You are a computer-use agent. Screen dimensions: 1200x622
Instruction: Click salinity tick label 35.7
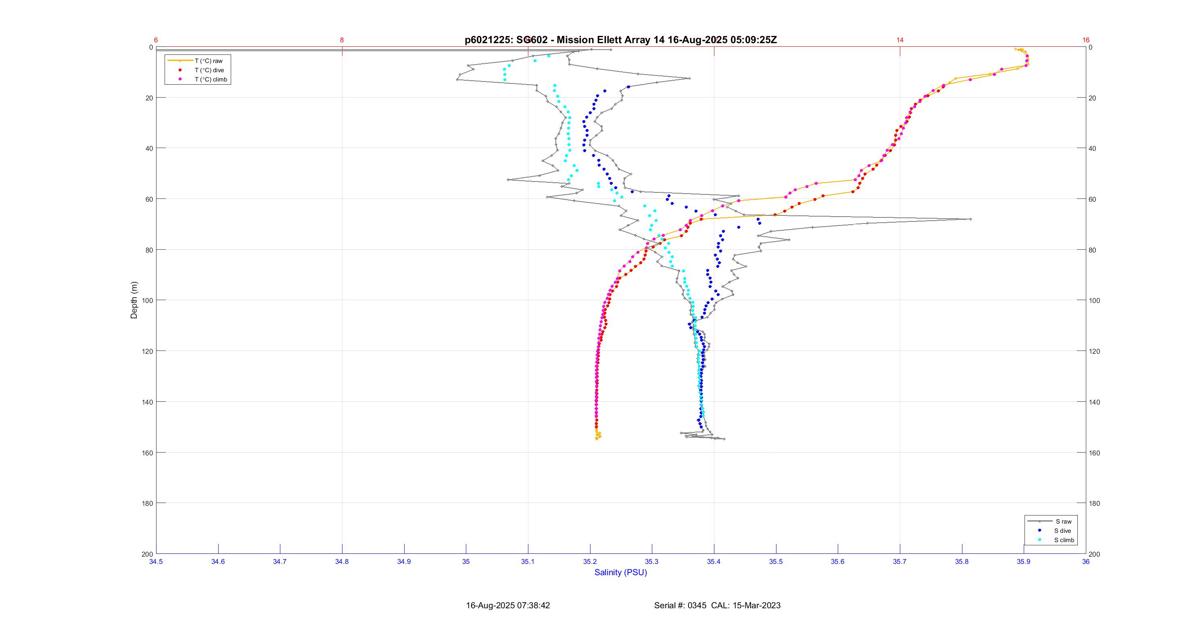coord(899,562)
